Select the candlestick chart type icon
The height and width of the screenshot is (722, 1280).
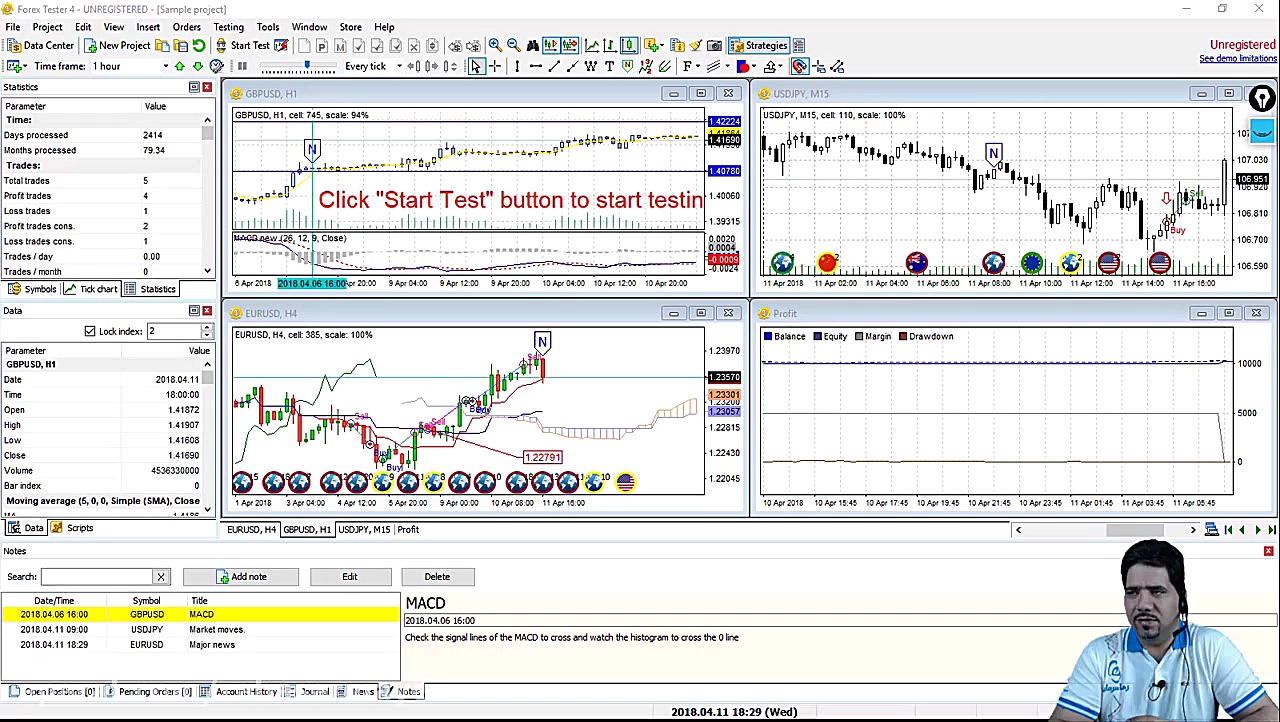pyautogui.click(x=629, y=45)
